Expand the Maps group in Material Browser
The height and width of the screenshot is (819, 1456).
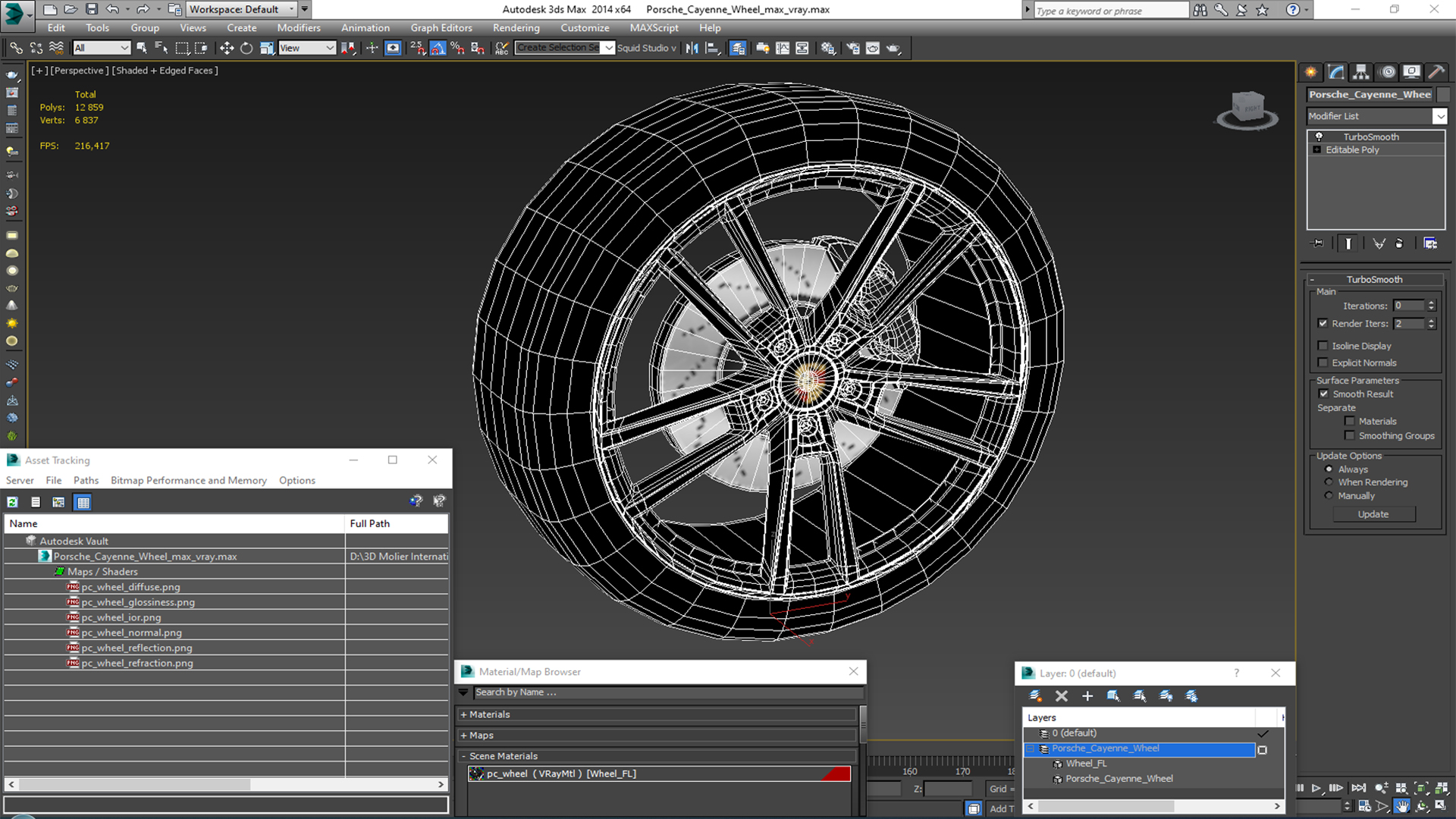[463, 736]
